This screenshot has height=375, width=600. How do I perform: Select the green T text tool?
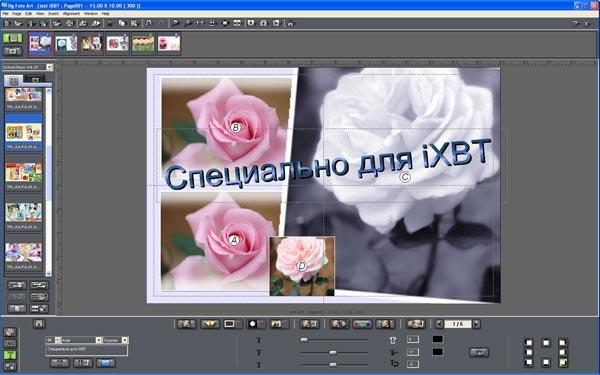tap(10, 355)
